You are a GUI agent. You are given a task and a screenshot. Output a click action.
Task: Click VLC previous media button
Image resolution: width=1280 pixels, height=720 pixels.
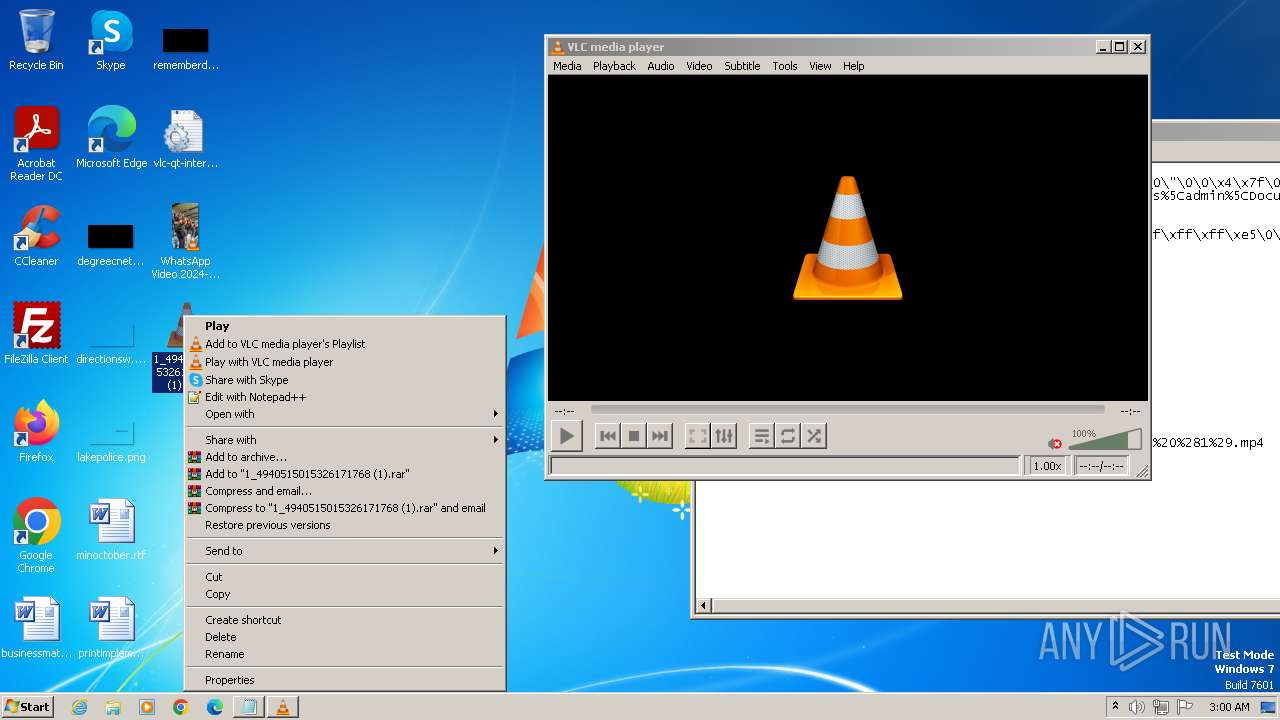pyautogui.click(x=608, y=436)
